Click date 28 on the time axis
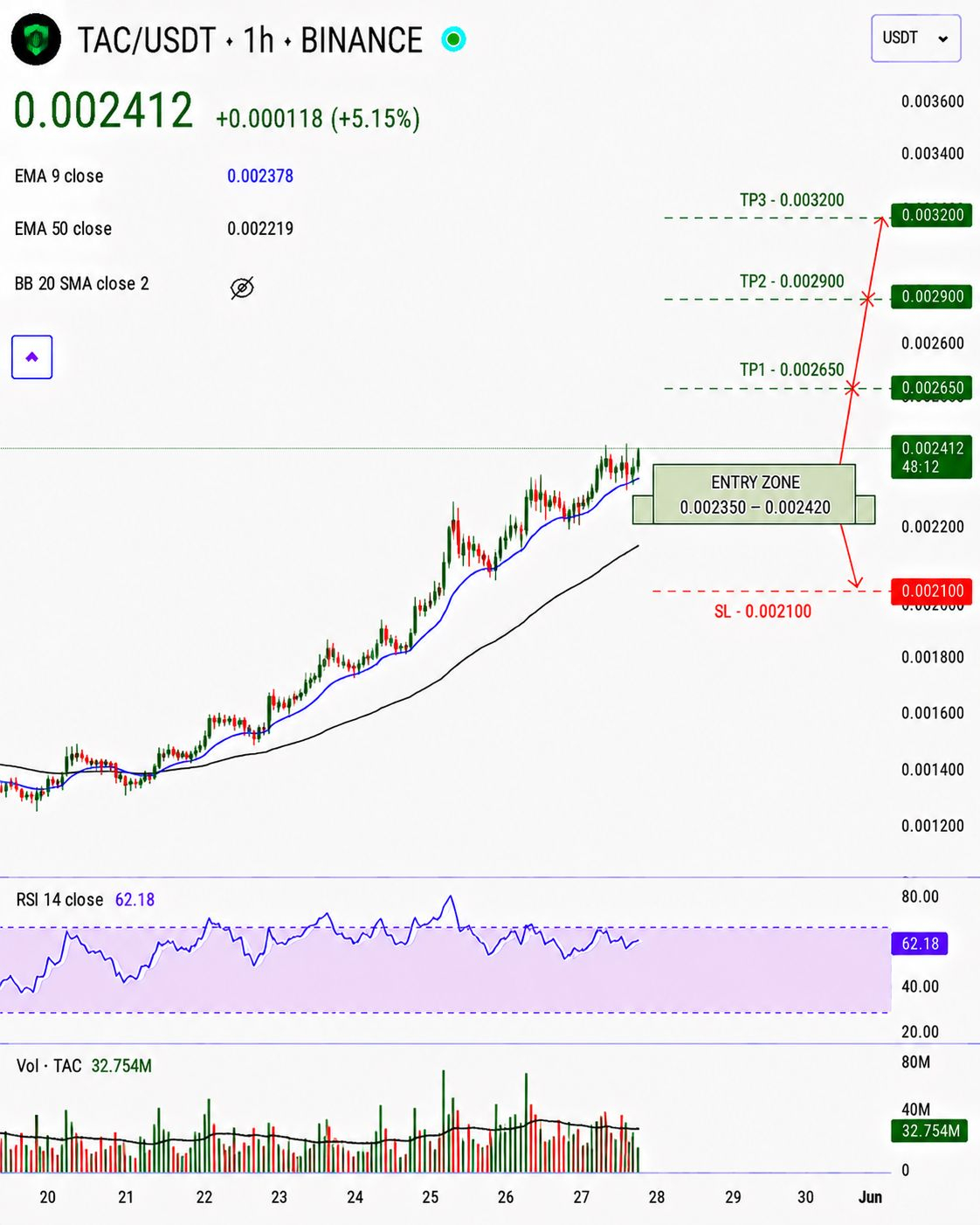The height and width of the screenshot is (1225, 980). (657, 1197)
